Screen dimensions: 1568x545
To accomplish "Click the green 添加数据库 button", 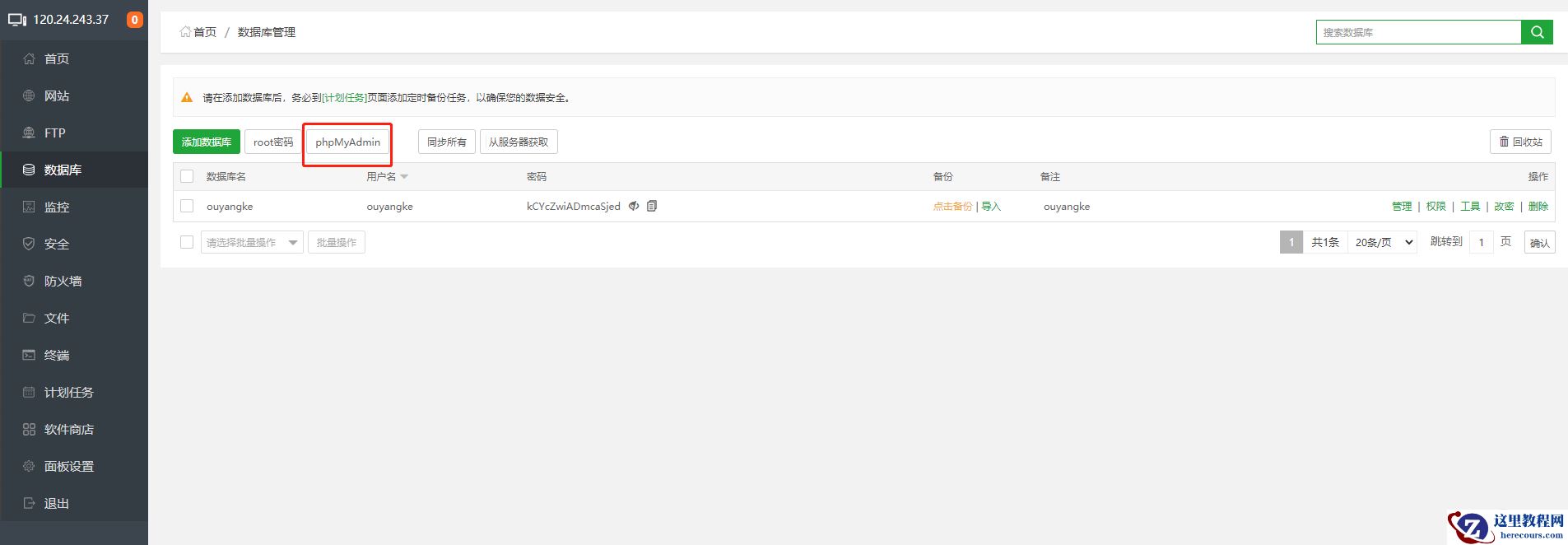I will coord(207,142).
